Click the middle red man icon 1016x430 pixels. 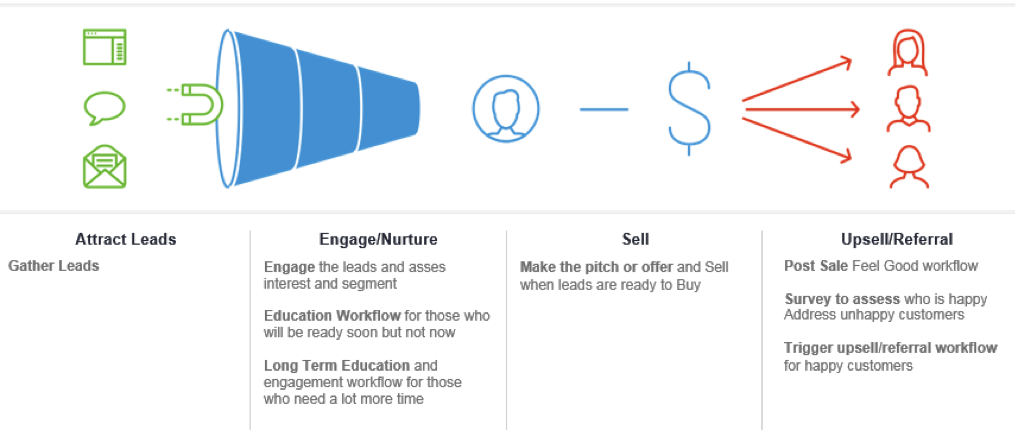tap(908, 108)
